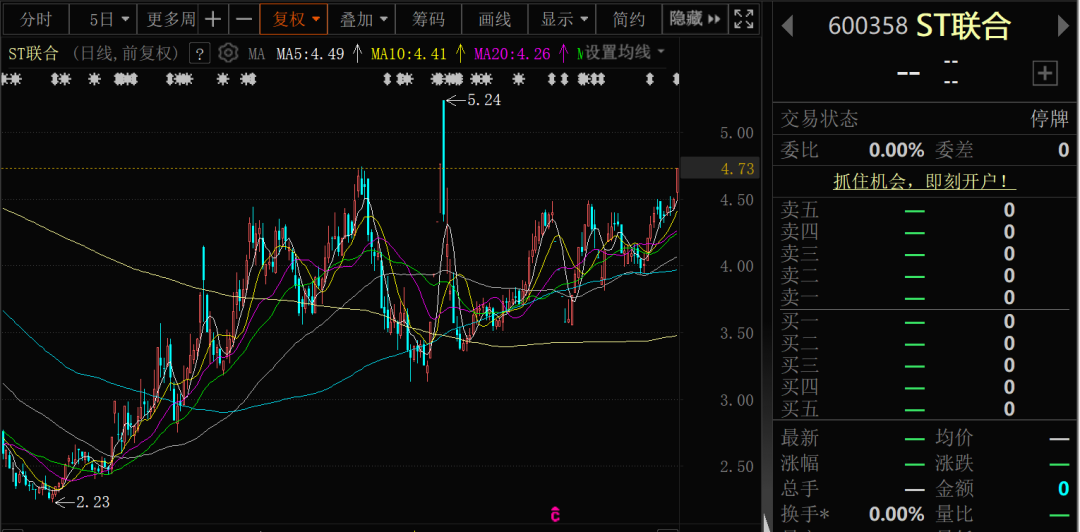Open moving average settings gear icon
This screenshot has height=532, width=1080.
pos(228,53)
